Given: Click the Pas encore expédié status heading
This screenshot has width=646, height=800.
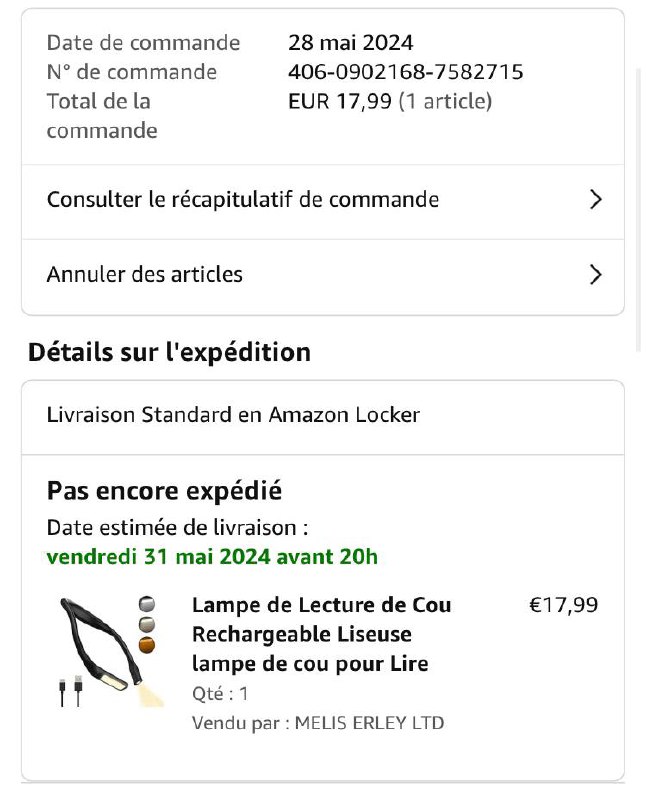Looking at the screenshot, I should pyautogui.click(x=164, y=491).
